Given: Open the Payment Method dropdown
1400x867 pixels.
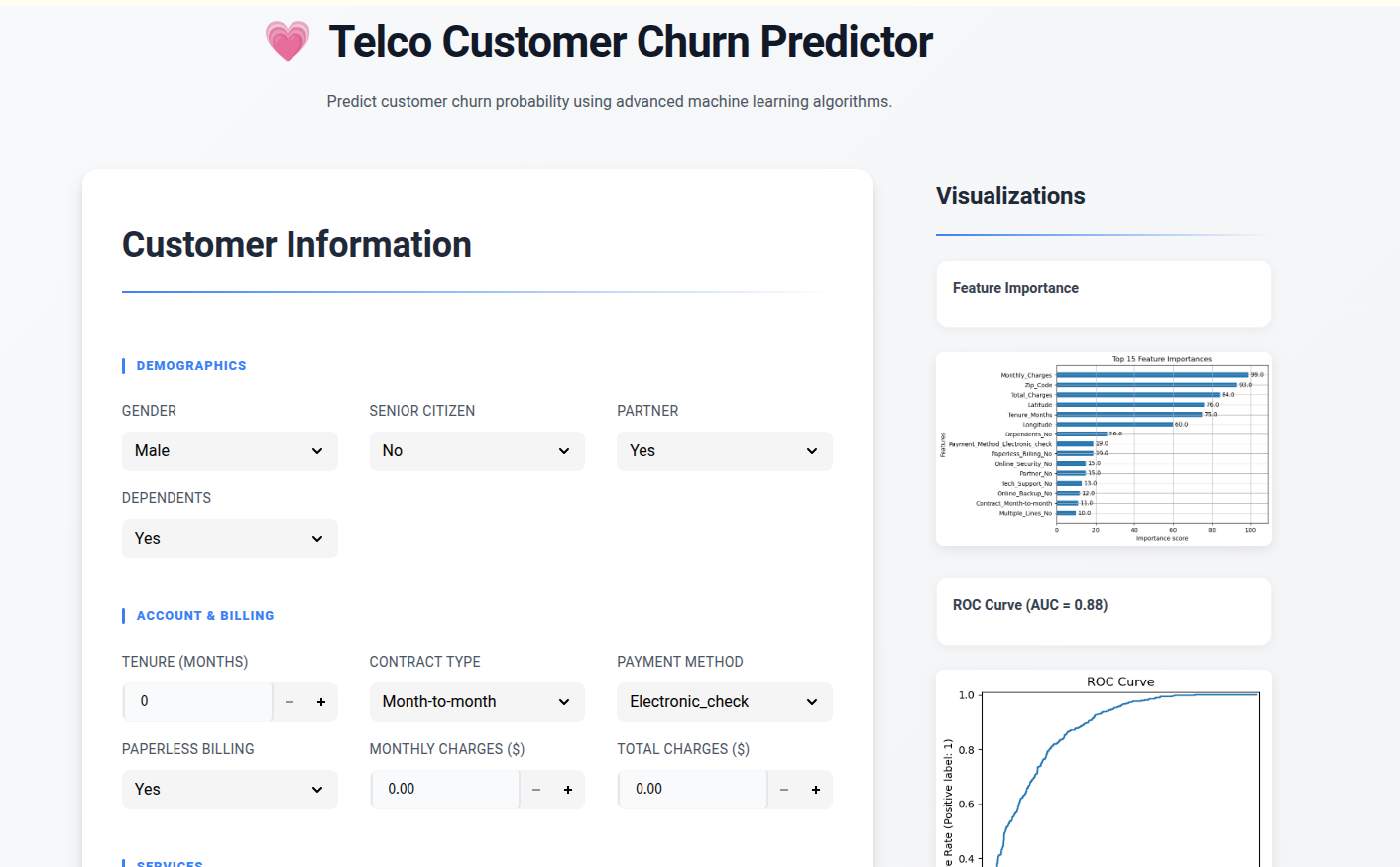Looking at the screenshot, I should pos(724,702).
